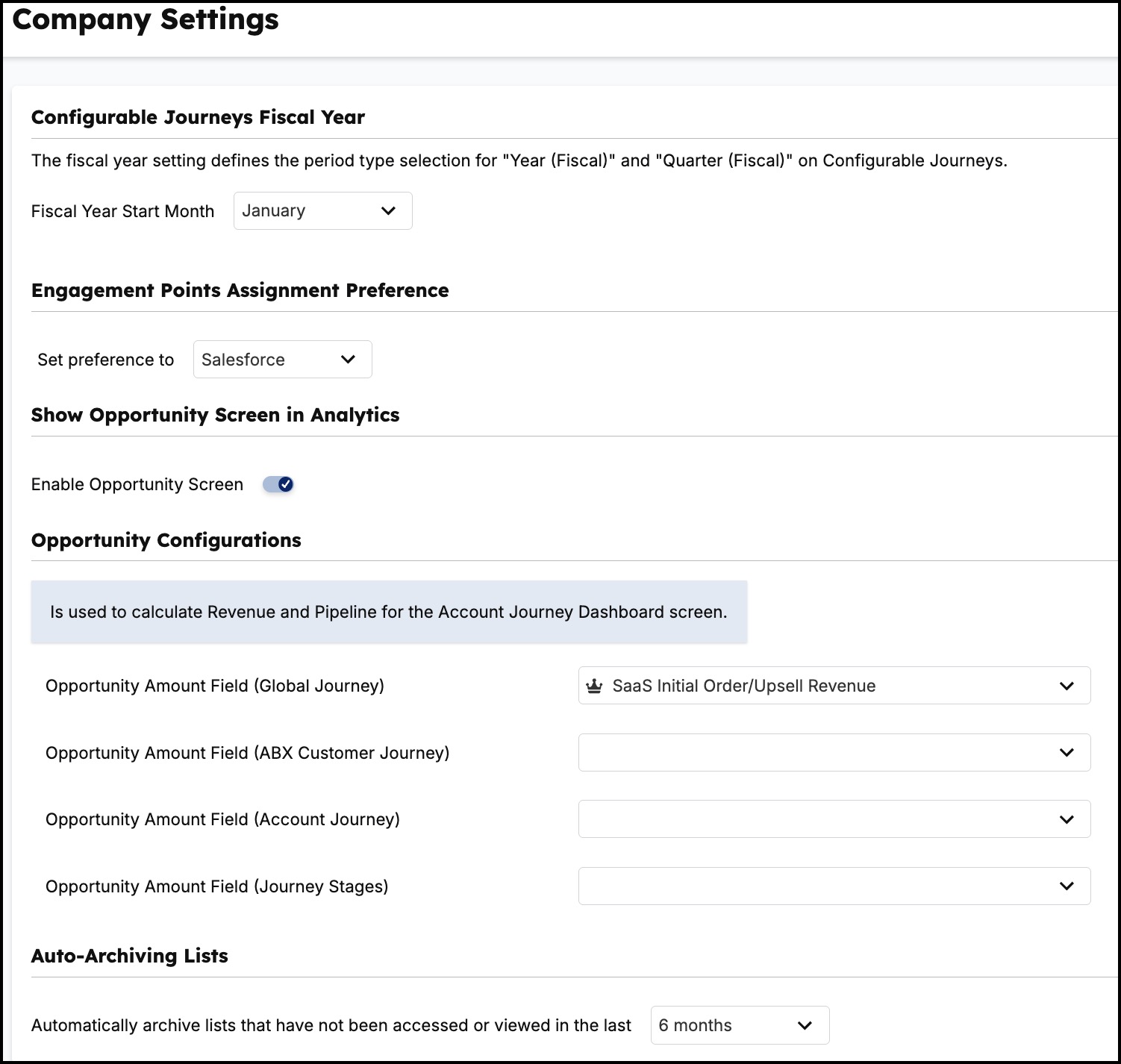Click the Revenue and Pipeline info banner
Screen dimensions: 1121x1064
[x=389, y=612]
